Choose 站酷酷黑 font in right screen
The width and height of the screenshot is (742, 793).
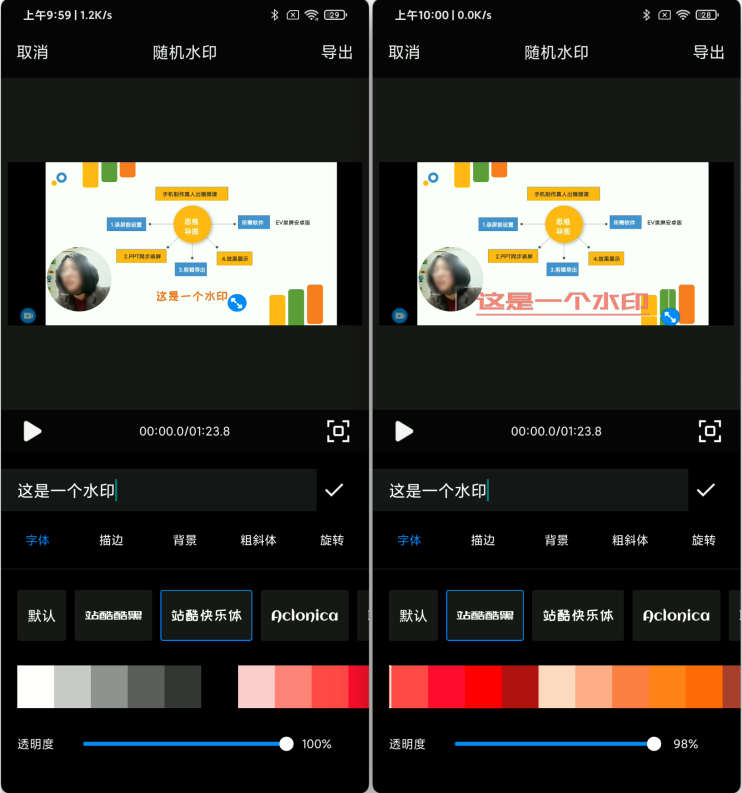pyautogui.click(x=485, y=615)
